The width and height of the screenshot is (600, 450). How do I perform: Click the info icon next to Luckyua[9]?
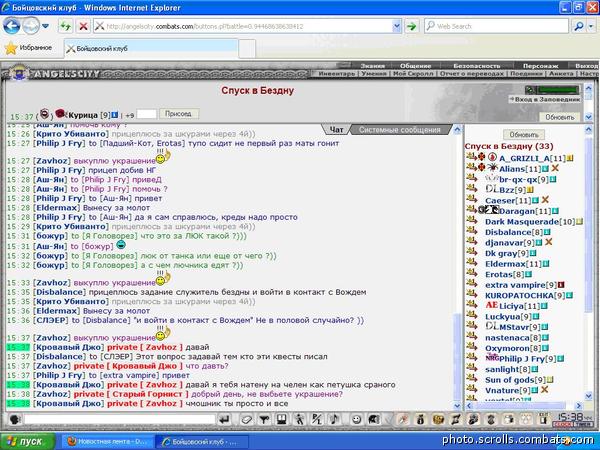click(x=536, y=316)
